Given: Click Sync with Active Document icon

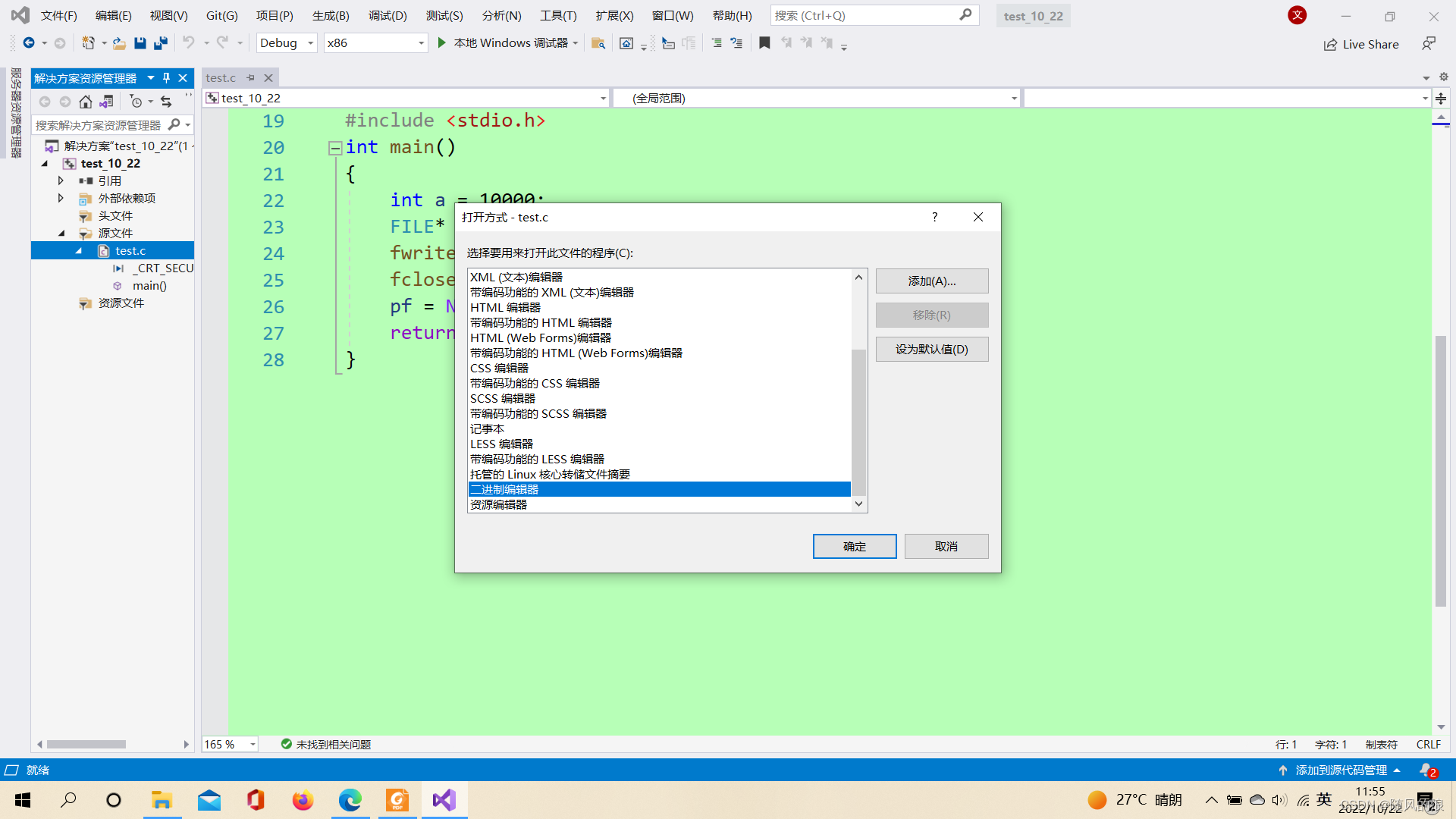Looking at the screenshot, I should [x=166, y=102].
